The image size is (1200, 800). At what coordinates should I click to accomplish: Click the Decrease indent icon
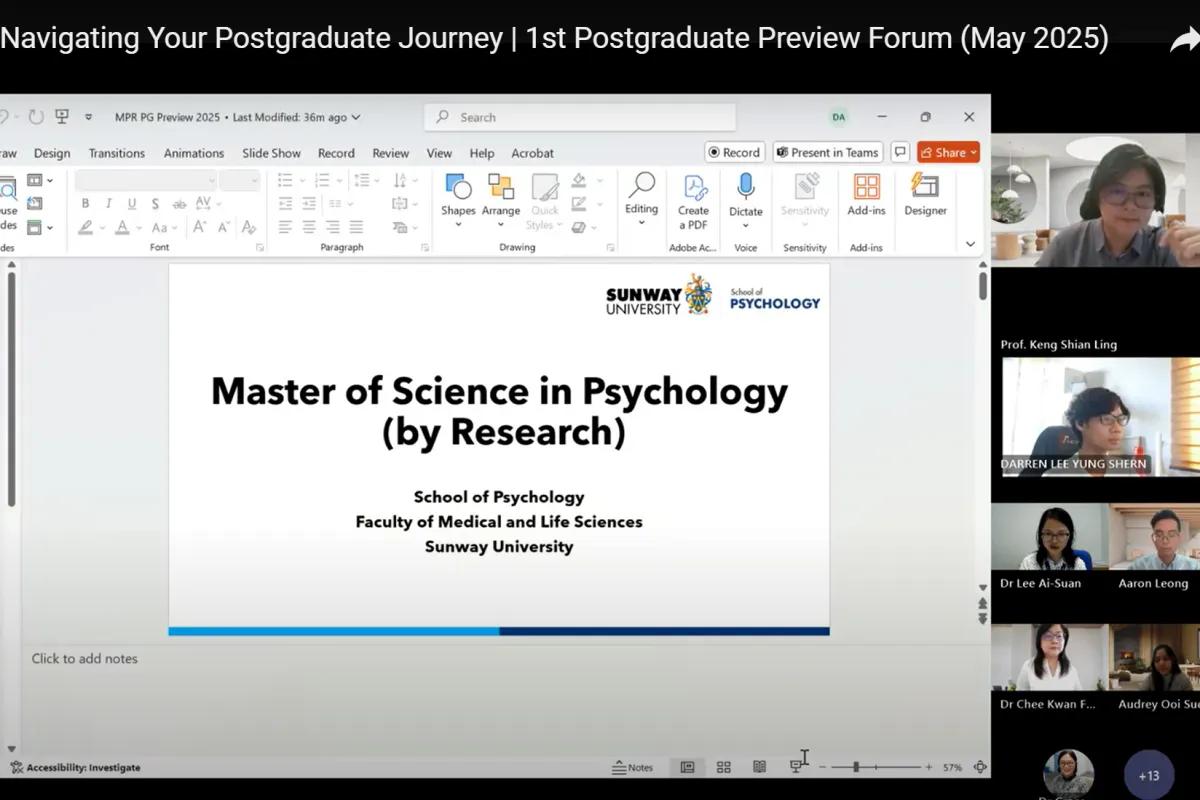pos(286,203)
